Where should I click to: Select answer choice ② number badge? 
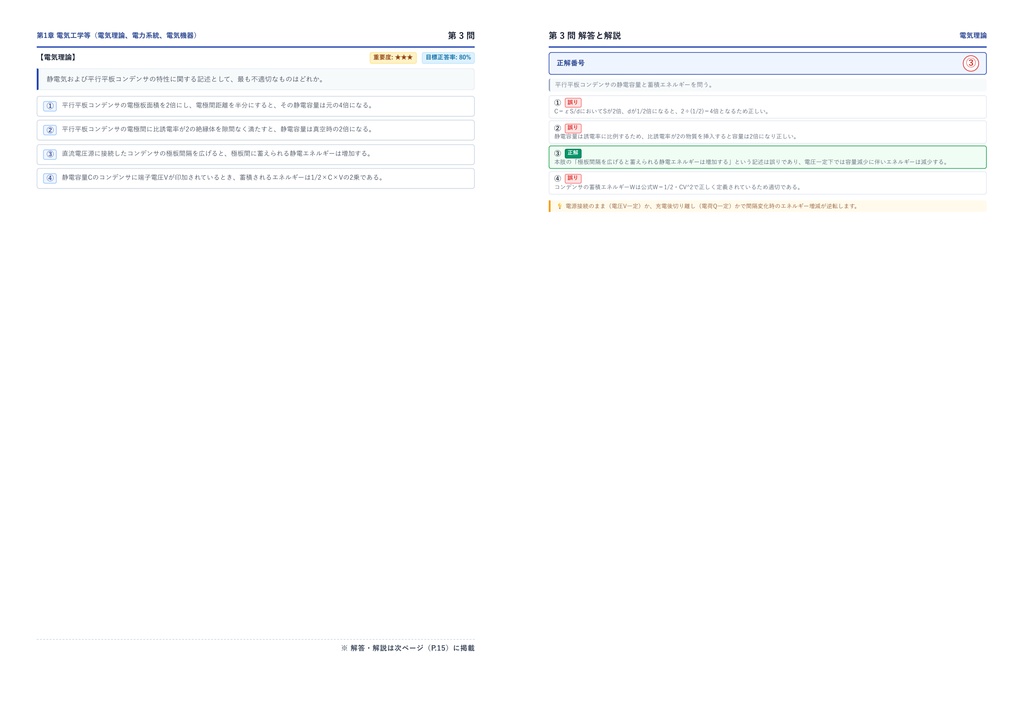coord(50,130)
